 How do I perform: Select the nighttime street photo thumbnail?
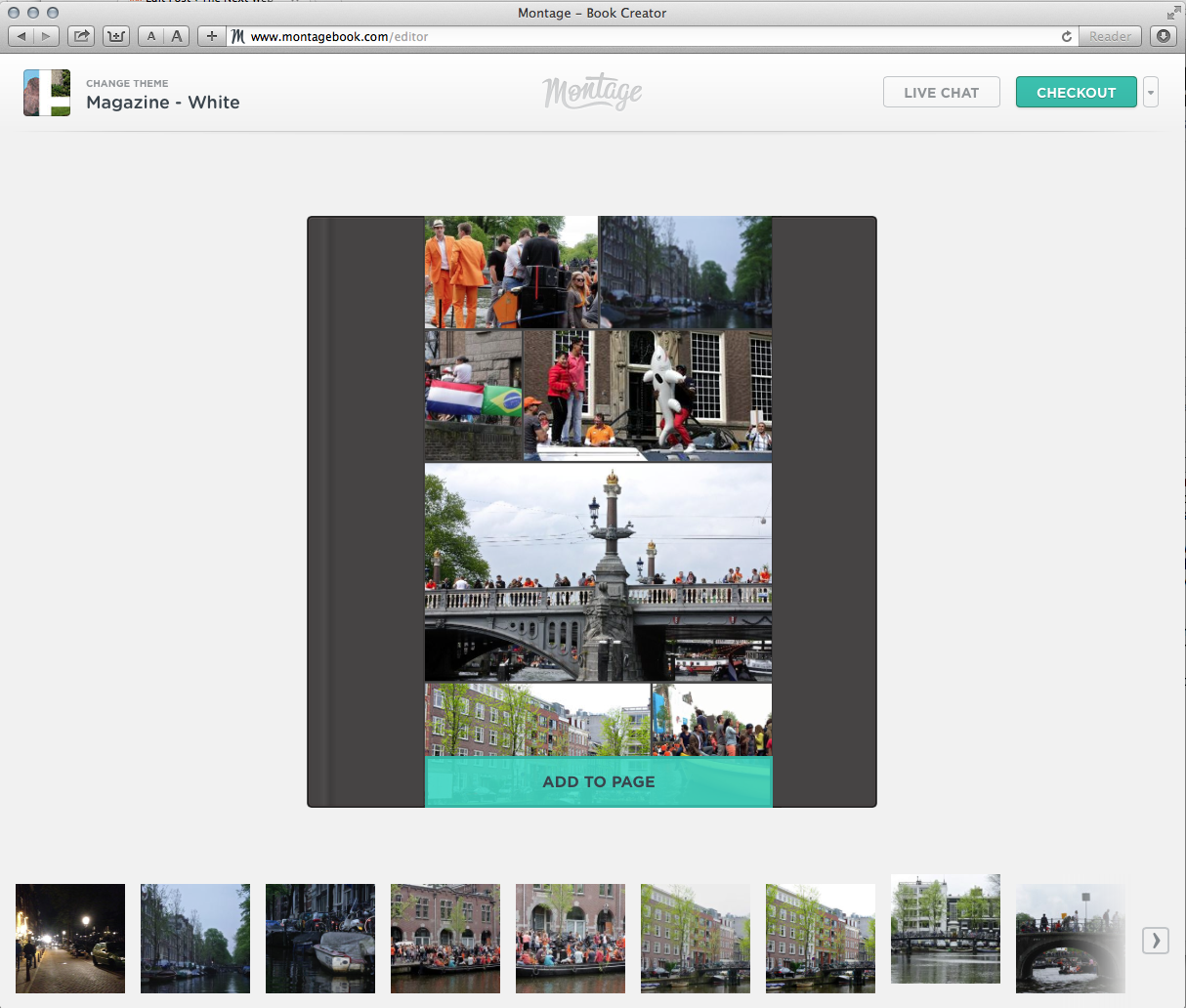coord(69,939)
